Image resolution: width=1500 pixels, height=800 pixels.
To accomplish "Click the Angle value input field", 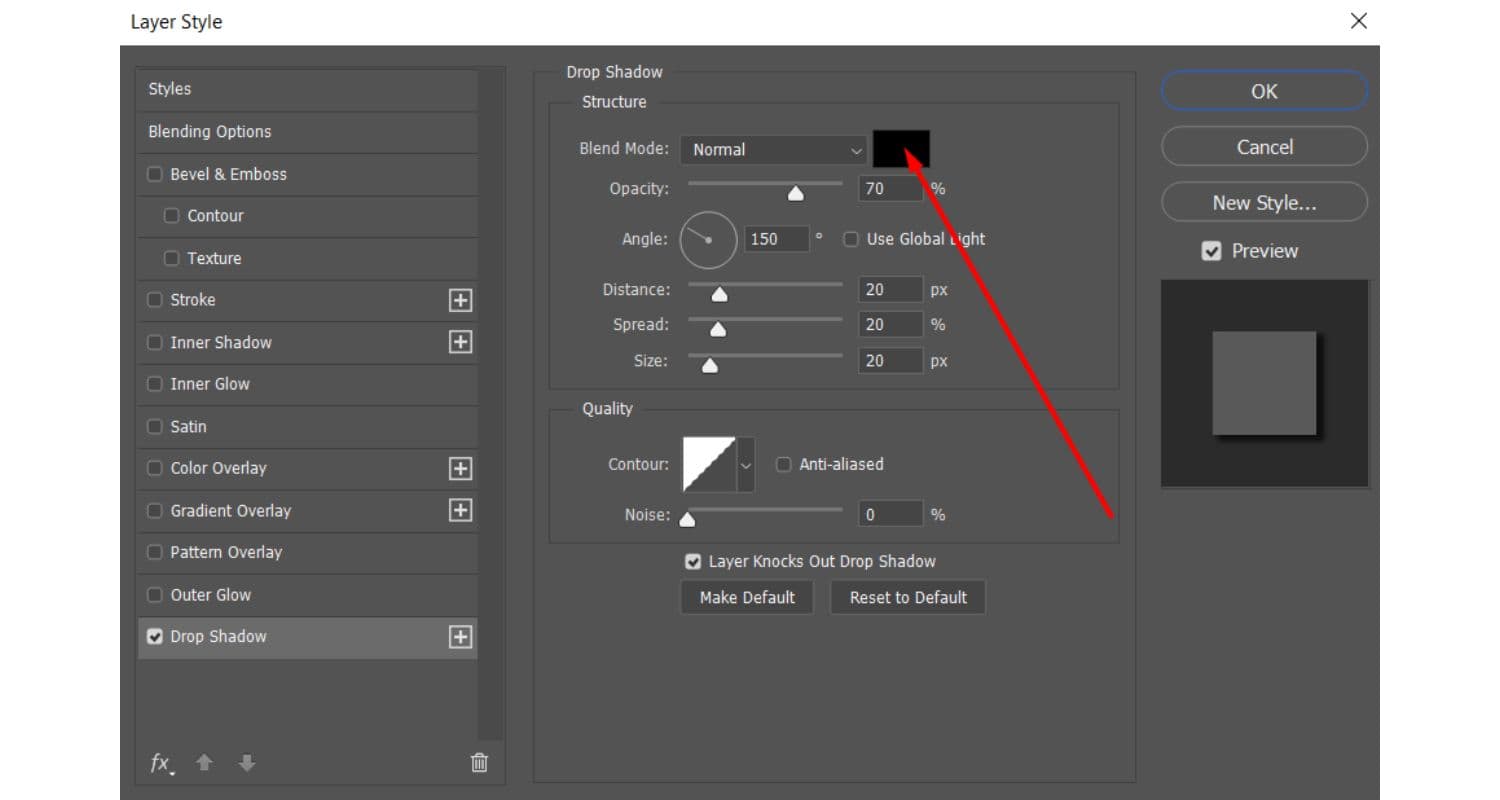I will [776, 239].
